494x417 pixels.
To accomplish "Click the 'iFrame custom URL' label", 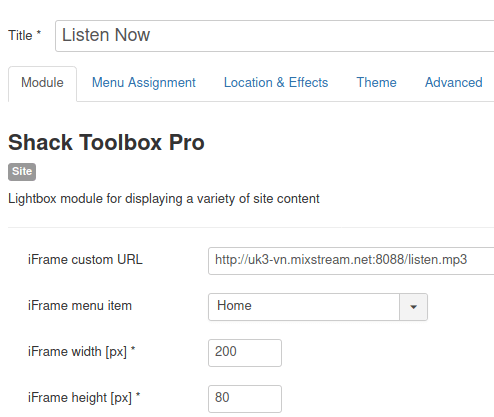I will click(85, 260).
